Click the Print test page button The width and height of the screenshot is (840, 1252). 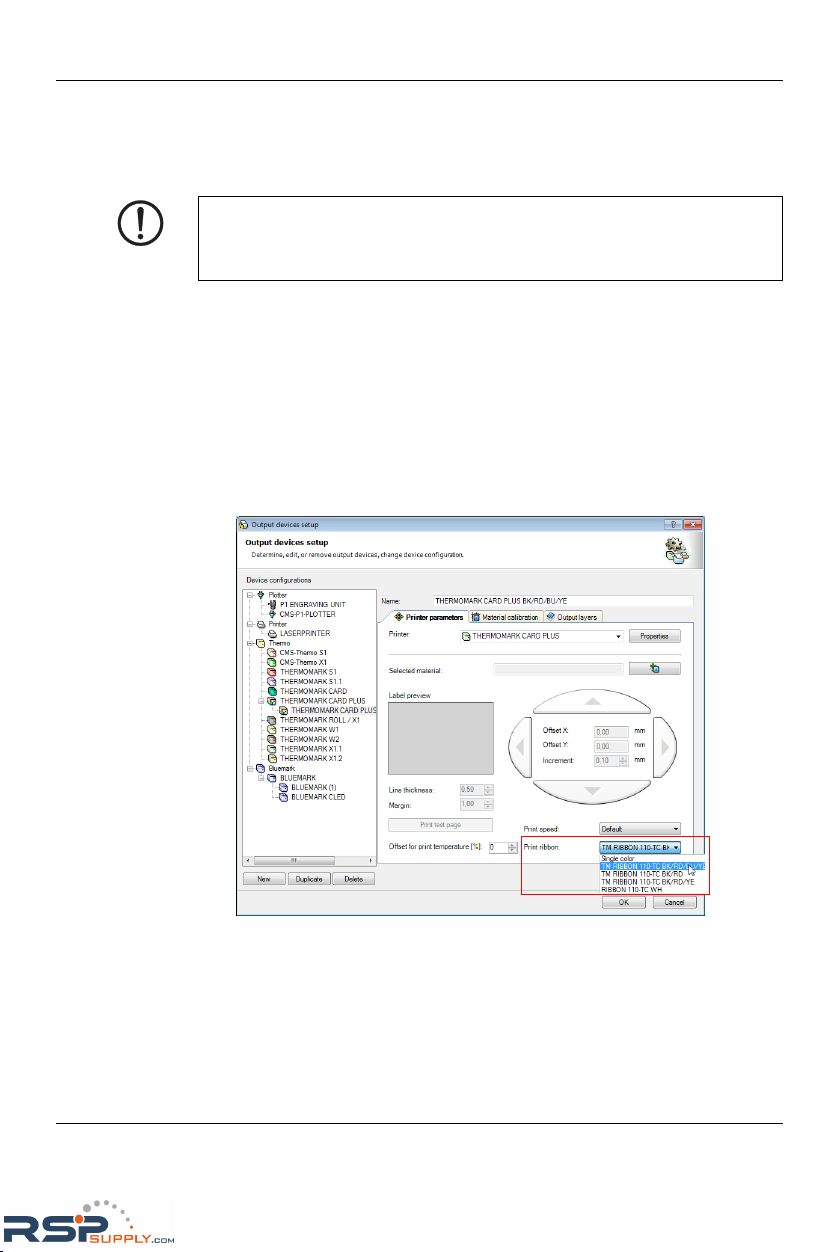[x=440, y=825]
